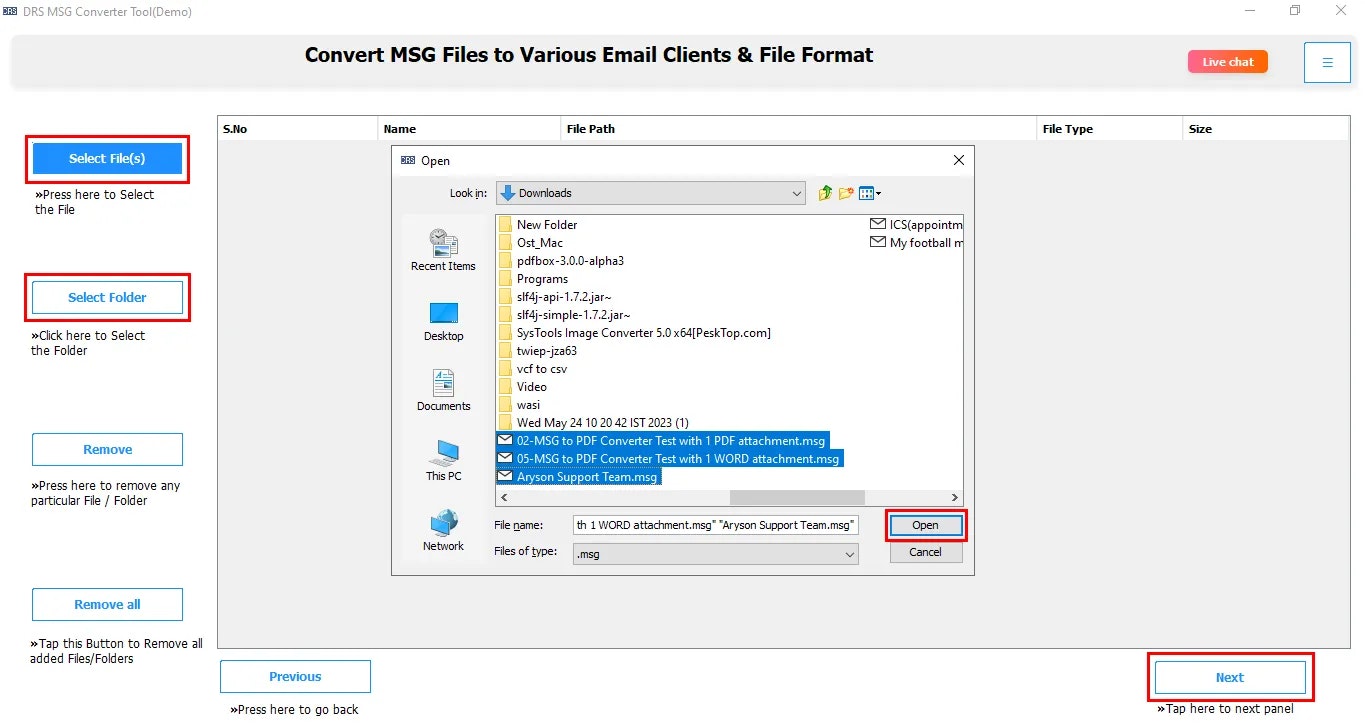
Task: Click the File Type column header
Action: pos(1110,129)
